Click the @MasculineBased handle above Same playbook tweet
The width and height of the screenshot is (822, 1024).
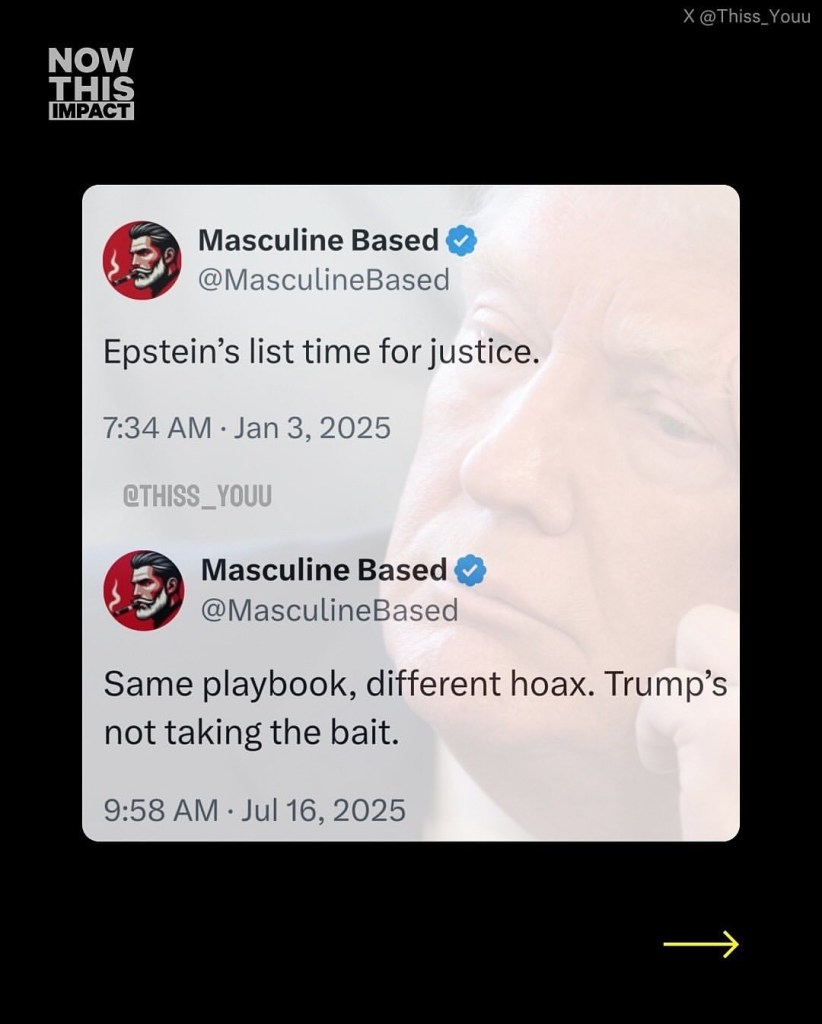point(329,609)
